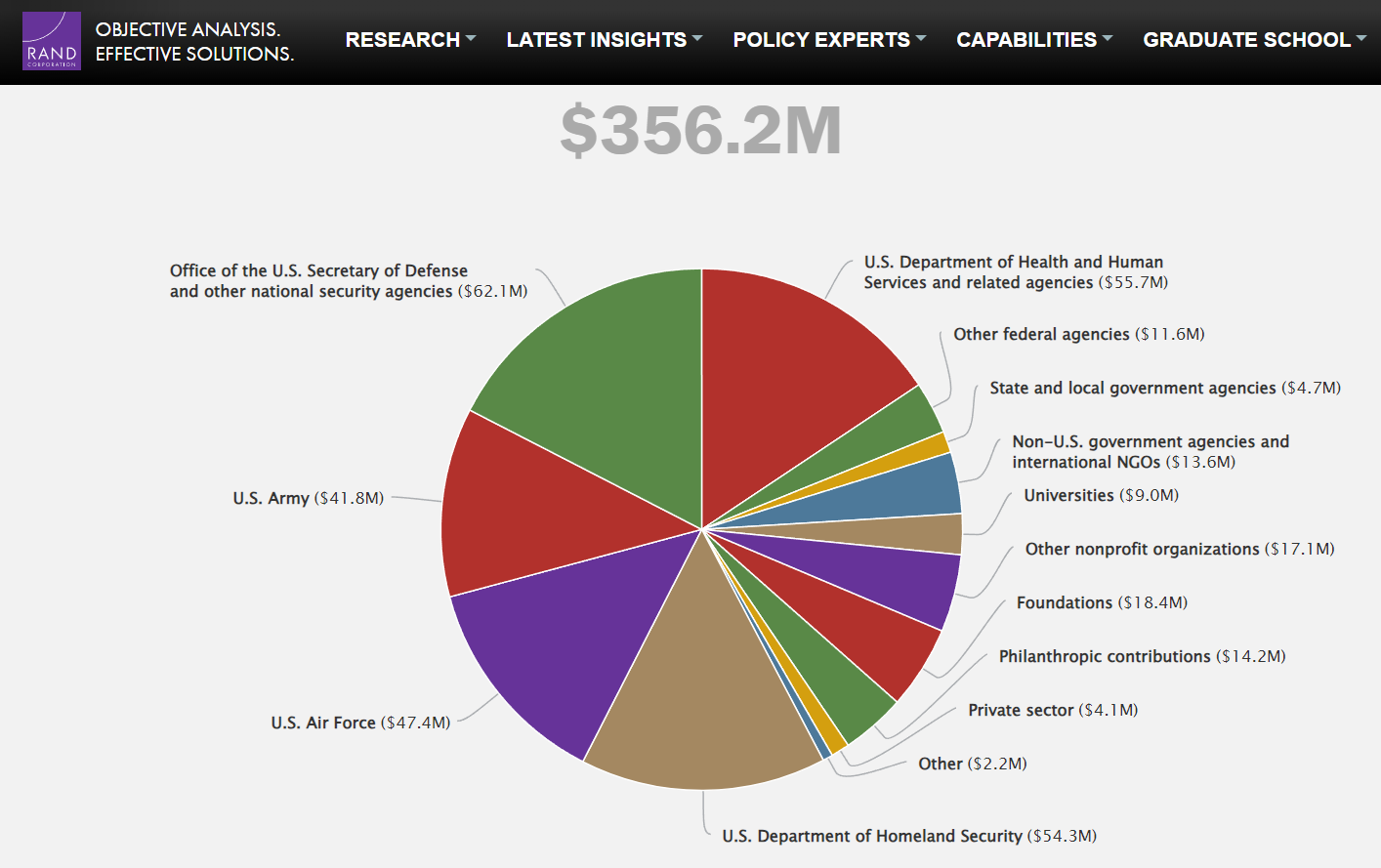Click the Universities ($9.0M) label
The height and width of the screenshot is (868, 1381).
(1102, 495)
